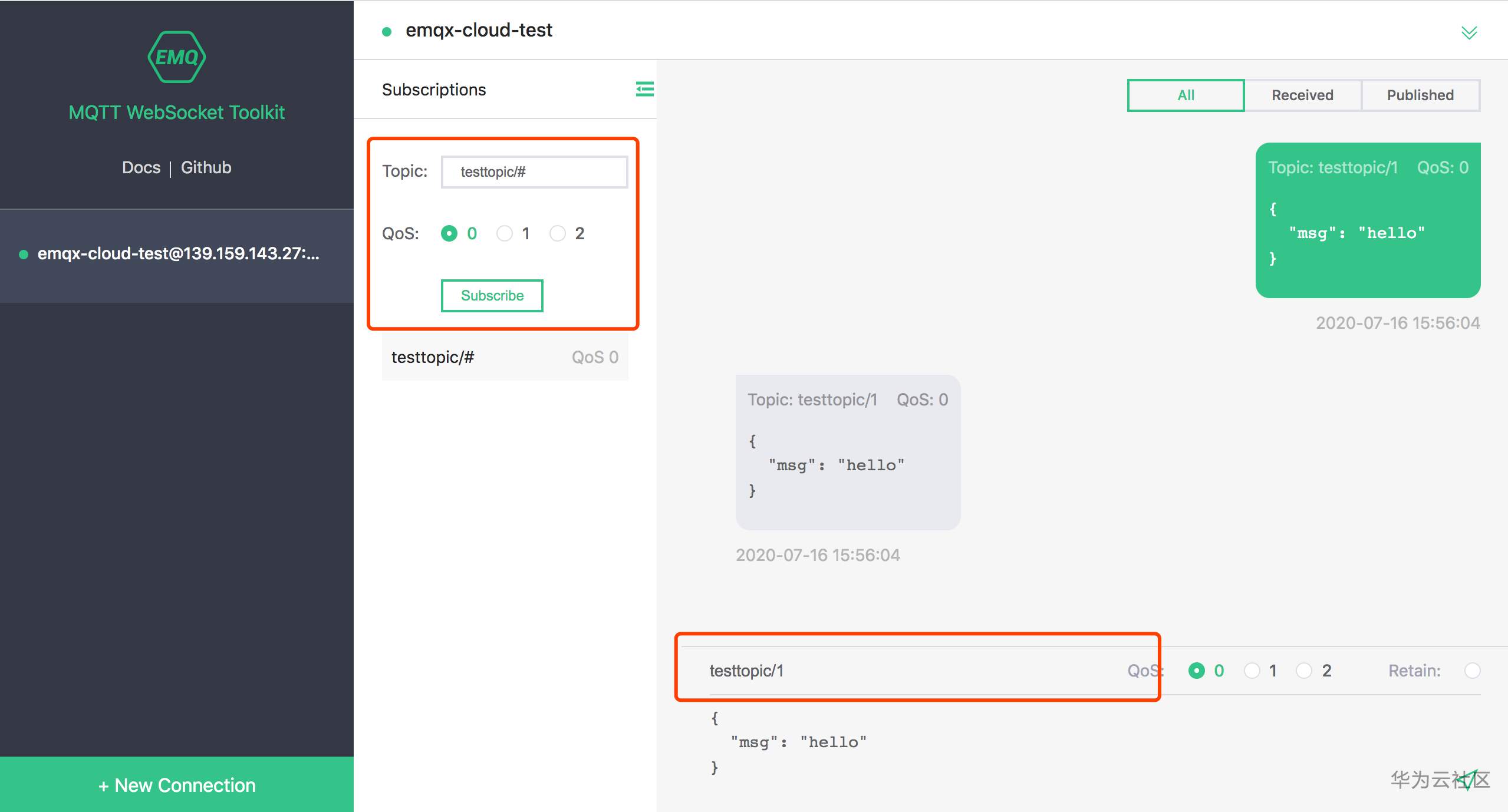Click the Subscribe button
1508x812 pixels.
pyautogui.click(x=492, y=295)
